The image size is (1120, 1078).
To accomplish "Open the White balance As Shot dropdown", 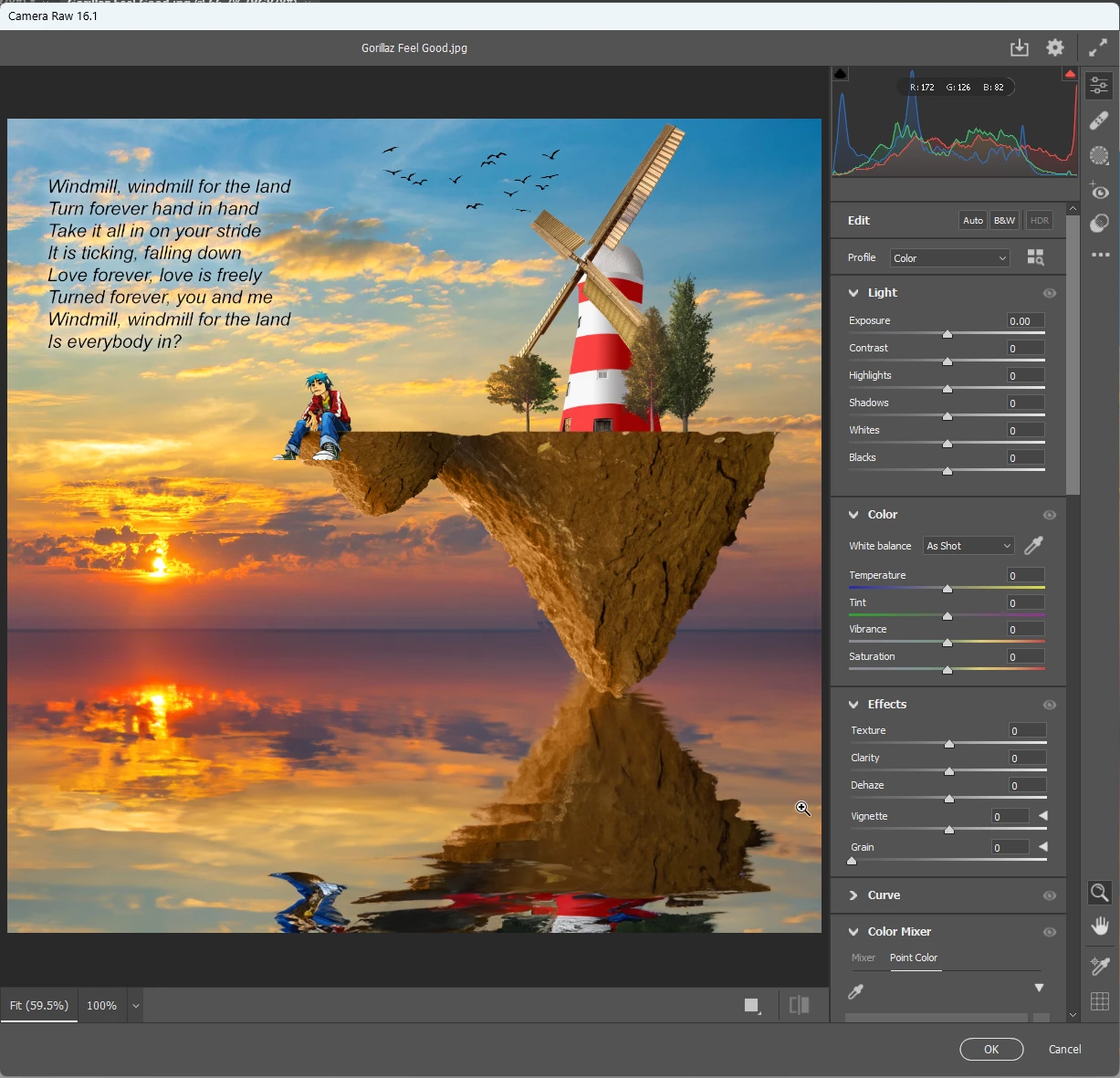I will [x=968, y=546].
